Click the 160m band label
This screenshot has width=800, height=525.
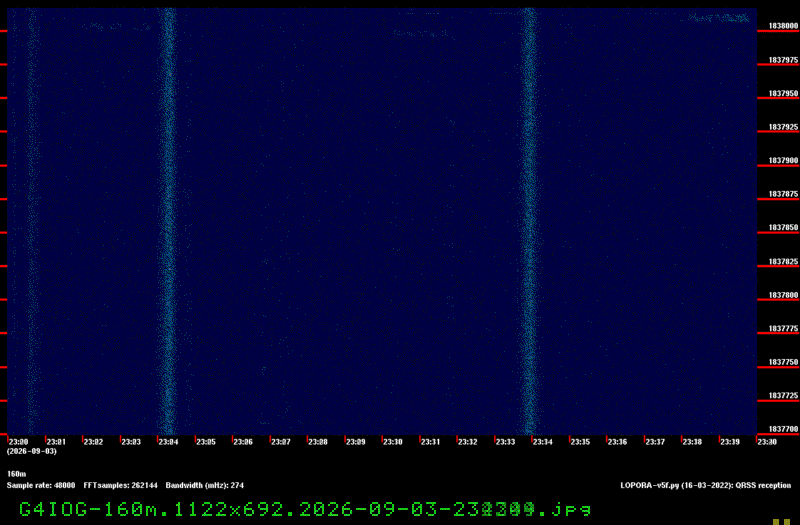coord(16,474)
